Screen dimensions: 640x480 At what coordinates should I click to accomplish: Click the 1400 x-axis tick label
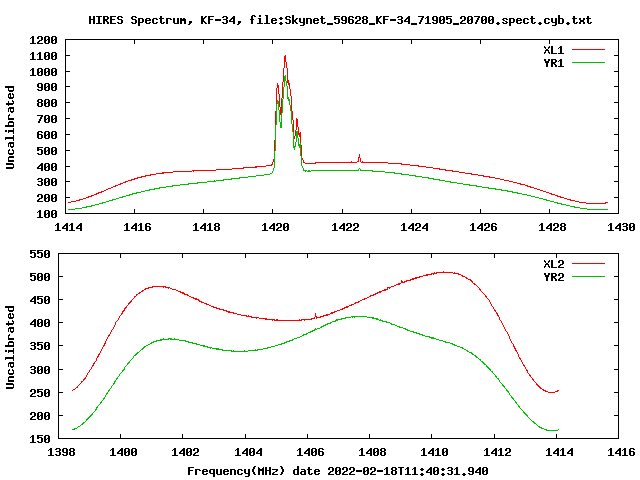click(x=123, y=452)
